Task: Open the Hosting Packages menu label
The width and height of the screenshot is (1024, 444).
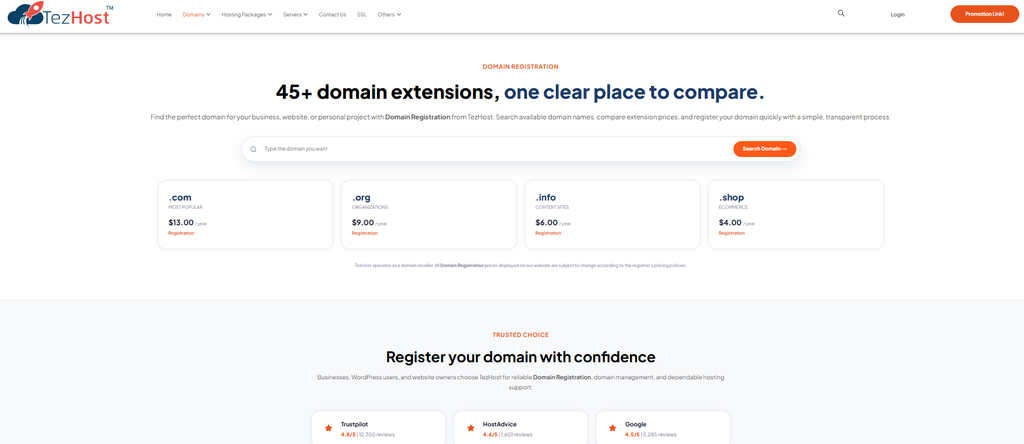Action: [x=244, y=14]
